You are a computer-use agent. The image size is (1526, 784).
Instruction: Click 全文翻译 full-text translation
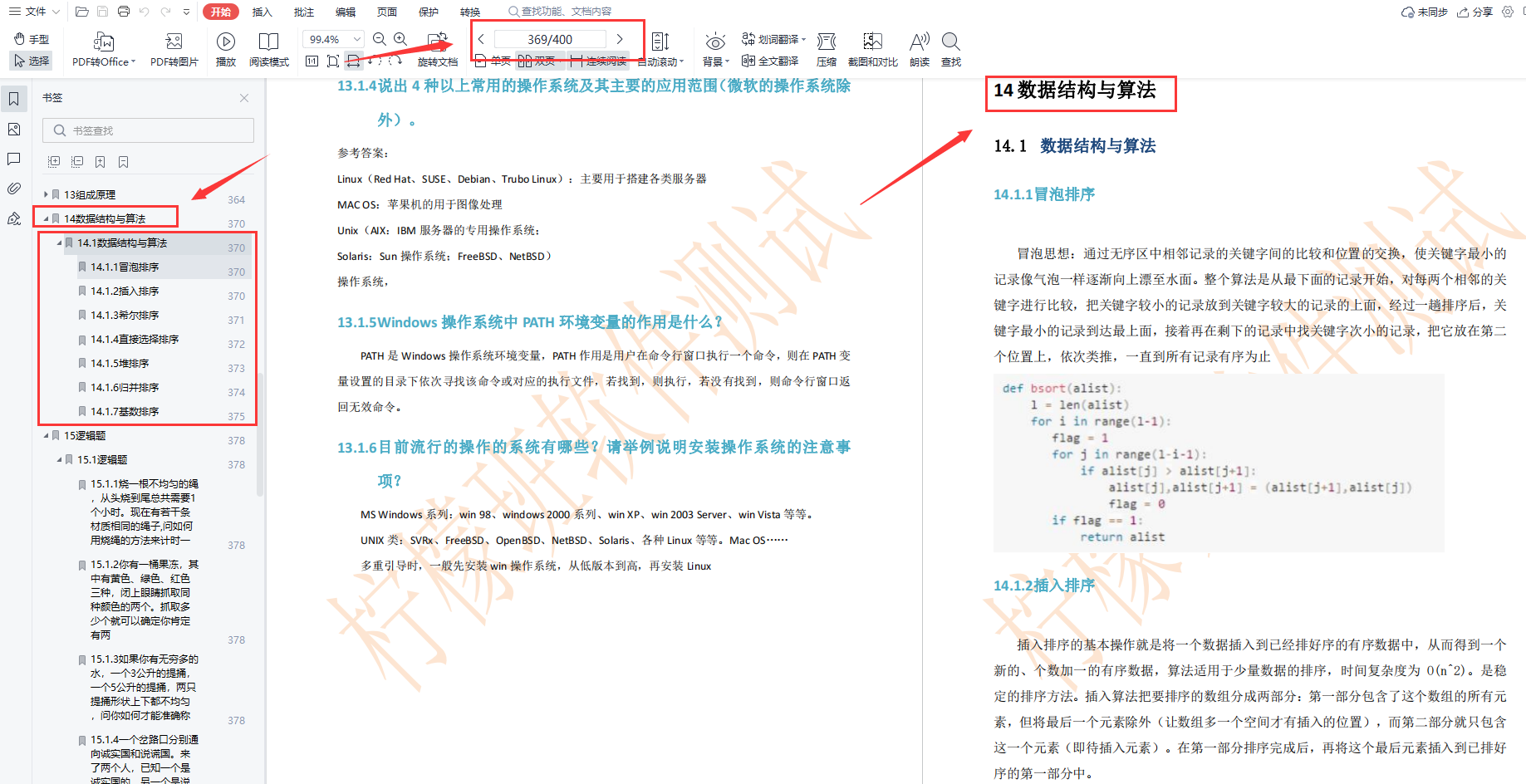pyautogui.click(x=770, y=61)
